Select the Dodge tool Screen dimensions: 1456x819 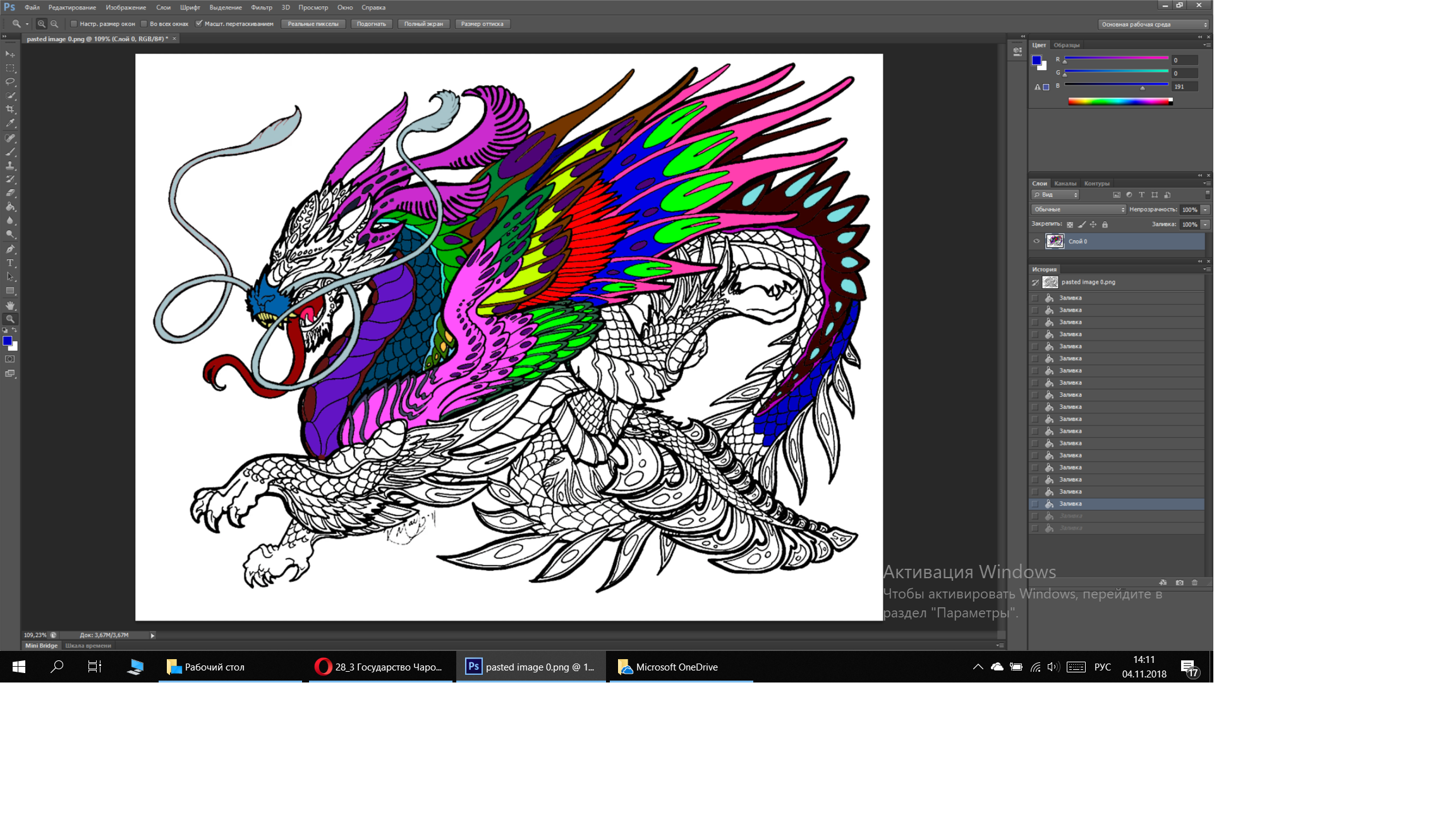click(10, 235)
